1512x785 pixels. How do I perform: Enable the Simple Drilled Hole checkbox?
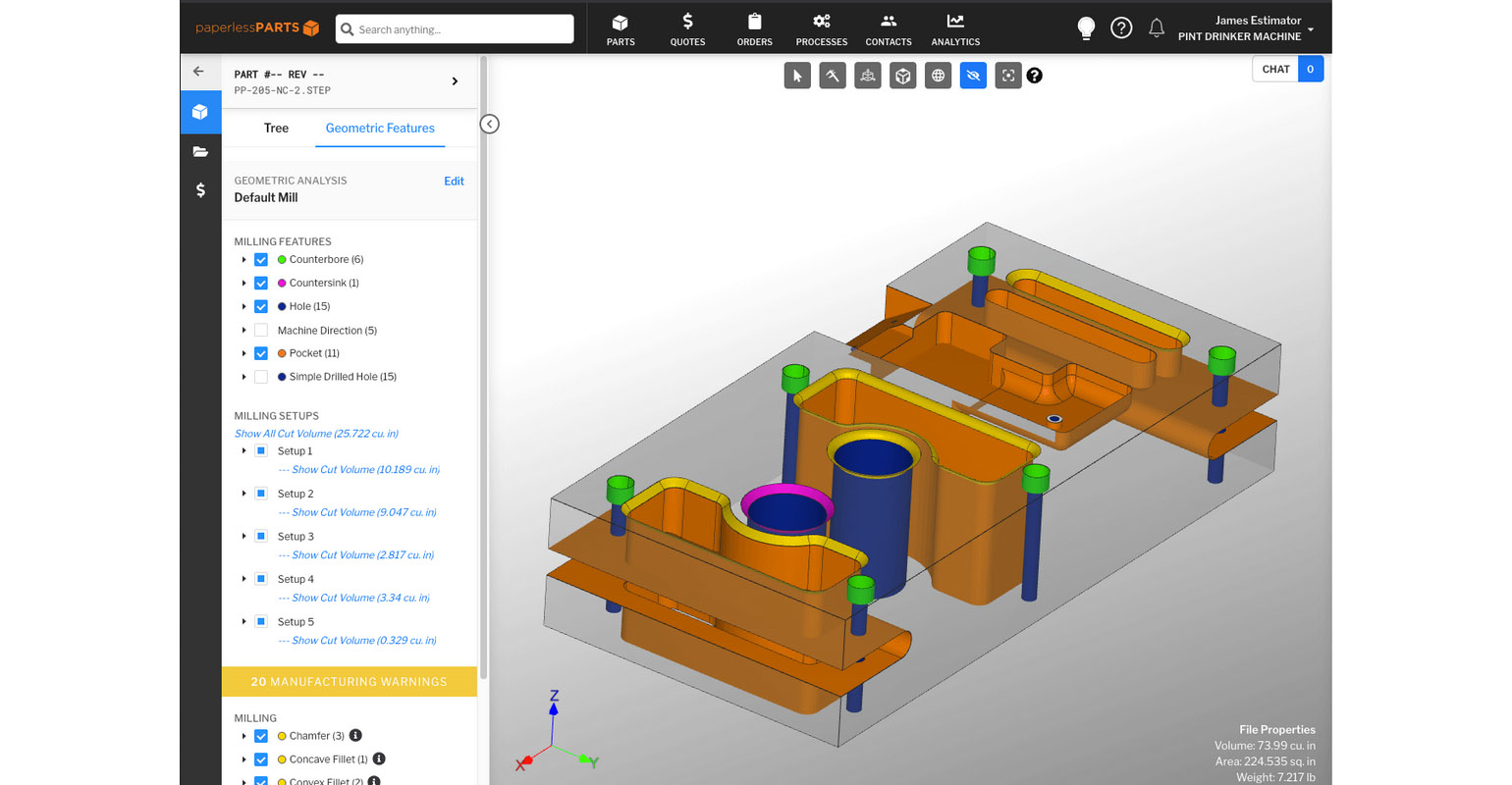click(x=261, y=377)
